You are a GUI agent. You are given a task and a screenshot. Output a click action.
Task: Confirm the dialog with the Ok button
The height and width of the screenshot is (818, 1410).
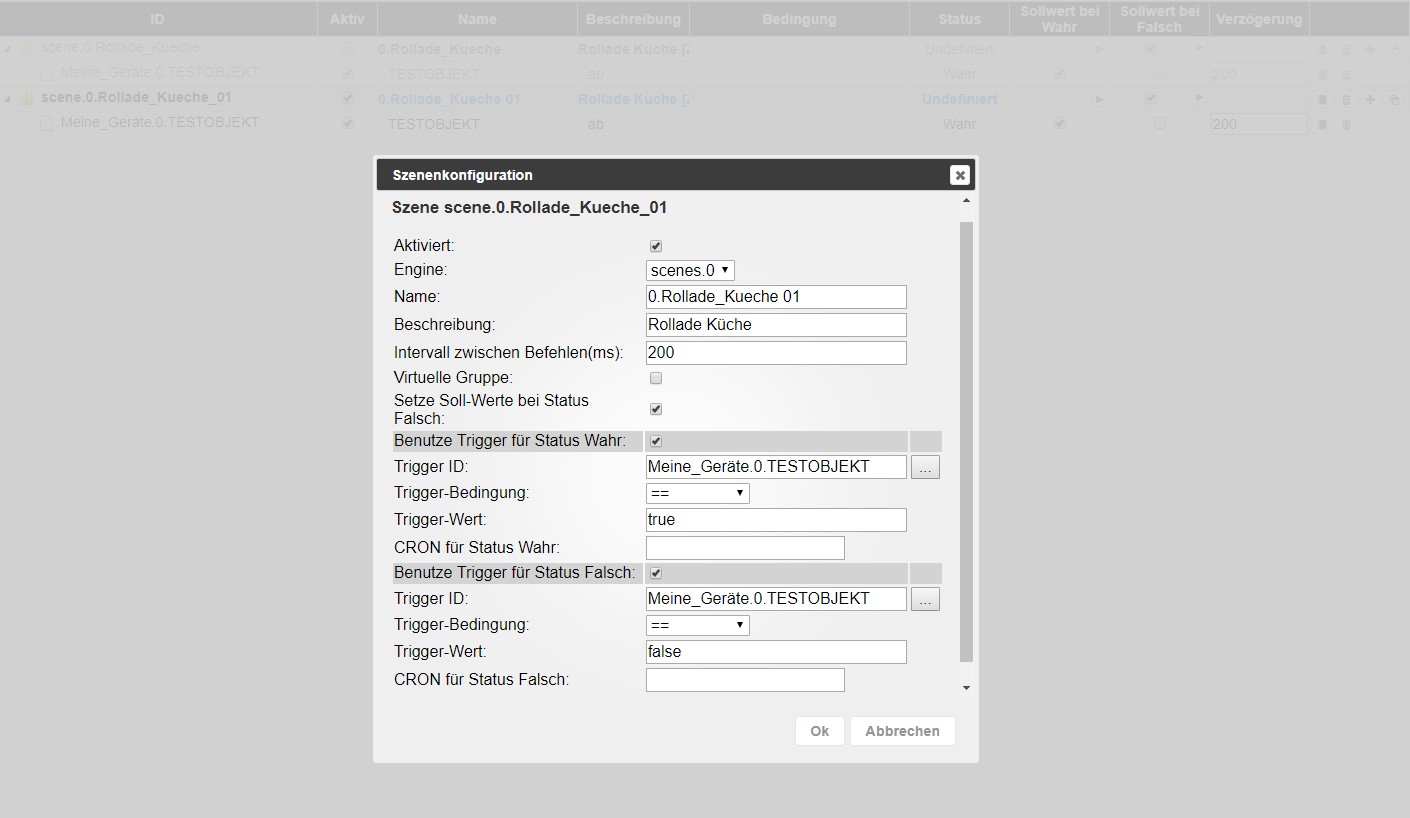pyautogui.click(x=819, y=731)
